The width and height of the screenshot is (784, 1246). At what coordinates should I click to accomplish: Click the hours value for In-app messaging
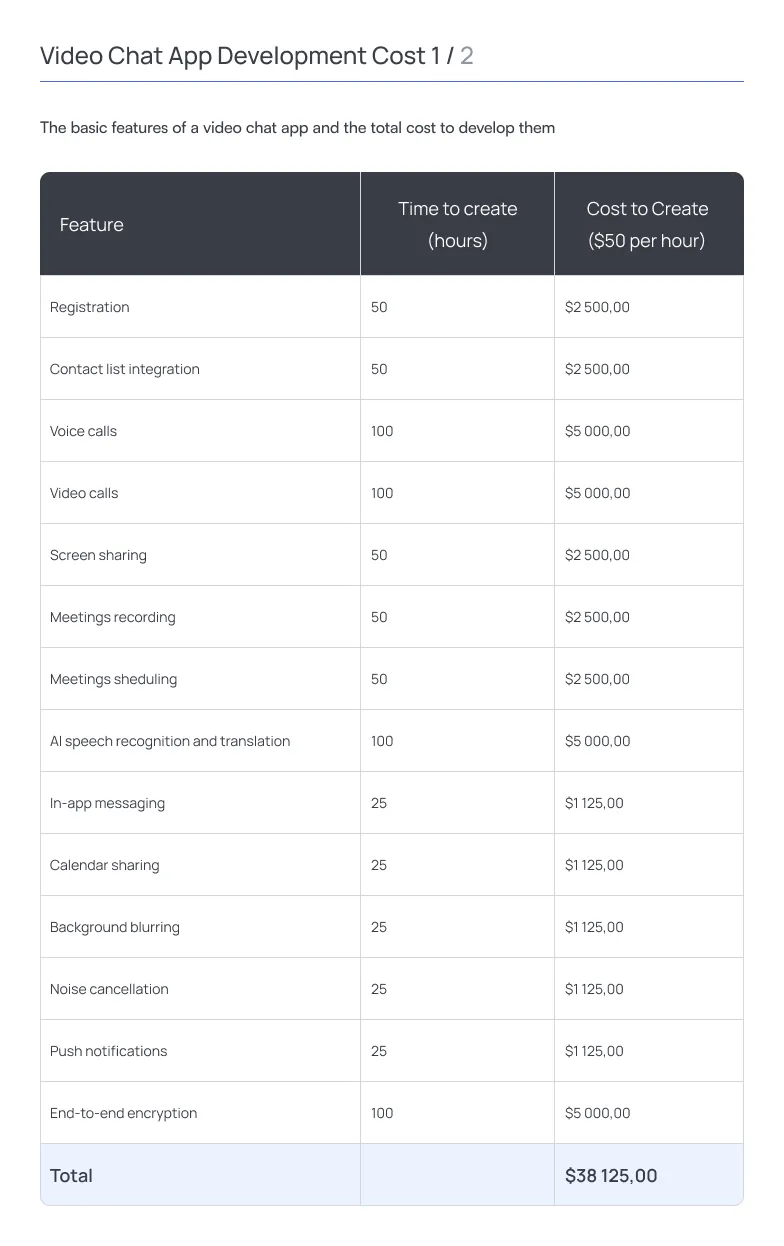click(x=379, y=803)
